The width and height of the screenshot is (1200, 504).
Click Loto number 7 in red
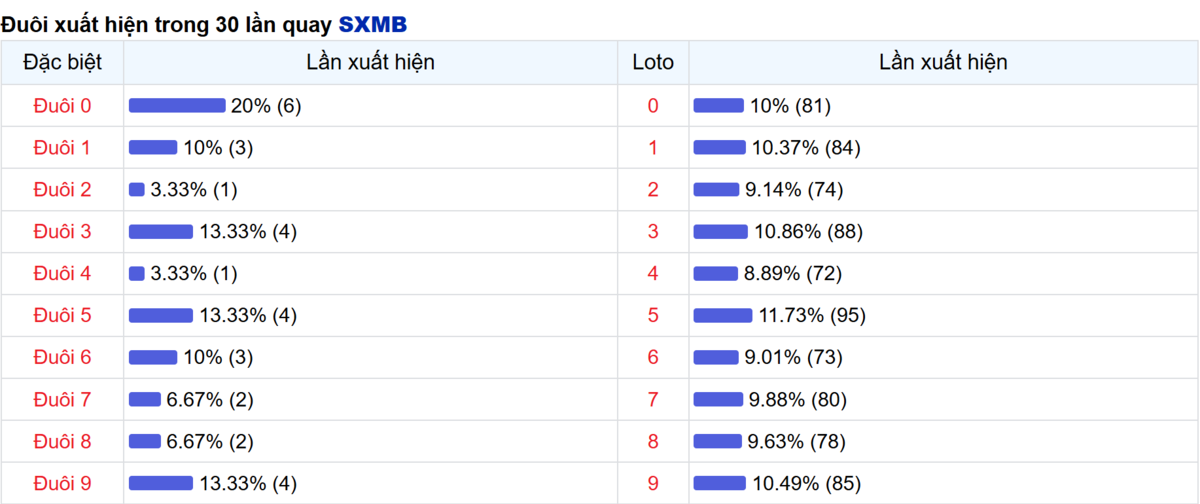[653, 400]
